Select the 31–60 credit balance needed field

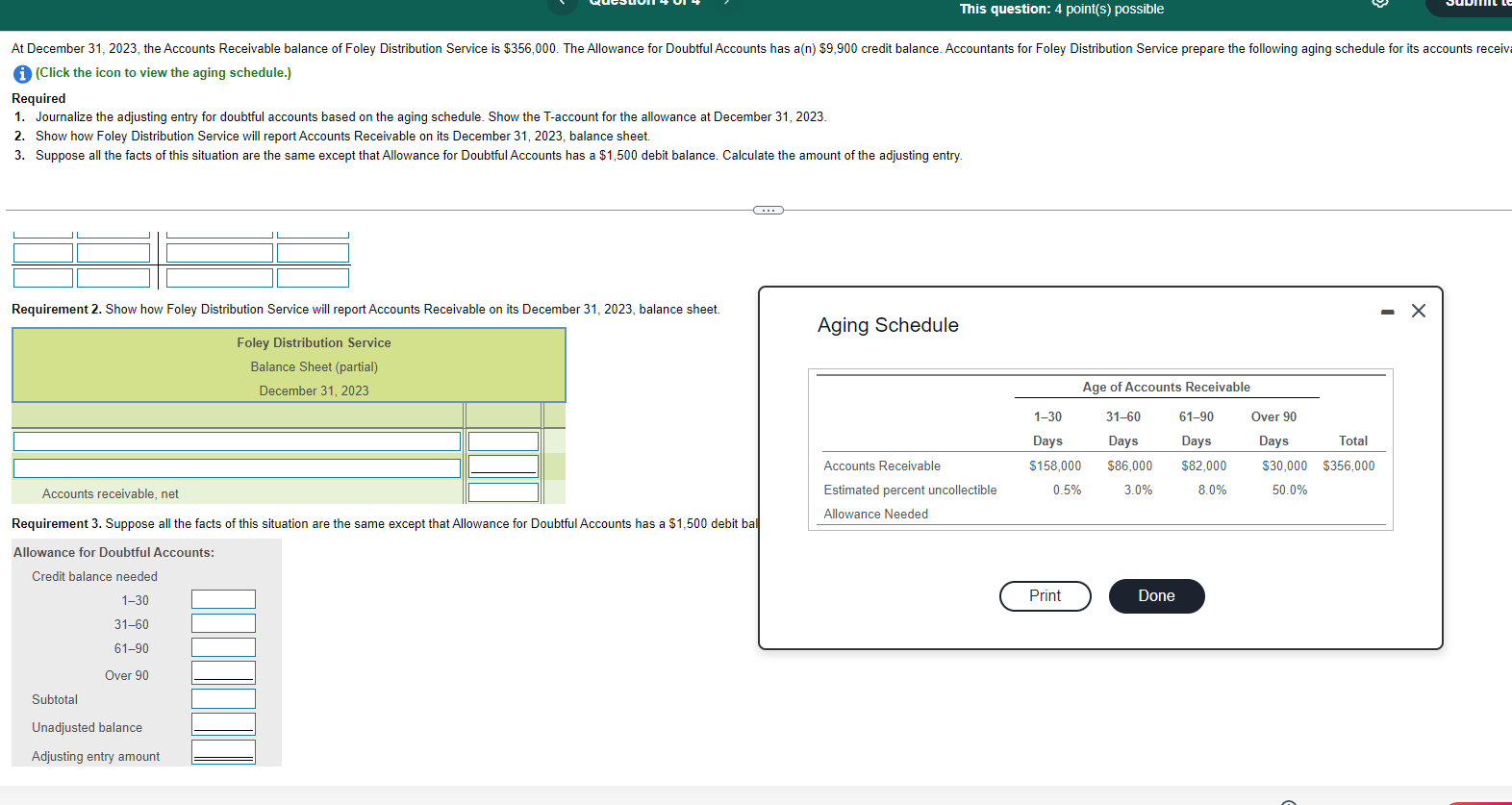[x=223, y=624]
